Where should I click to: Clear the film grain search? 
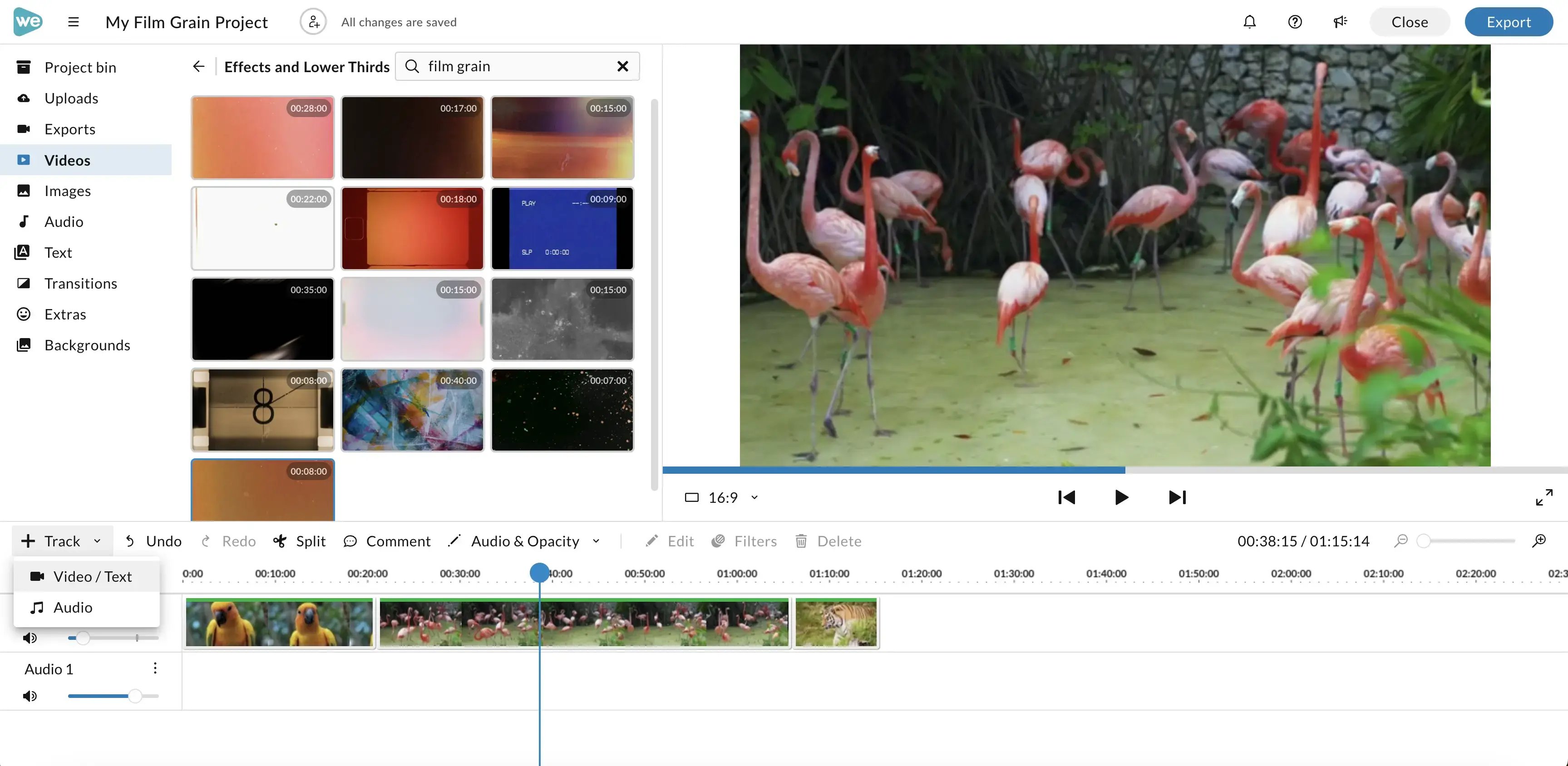(622, 66)
